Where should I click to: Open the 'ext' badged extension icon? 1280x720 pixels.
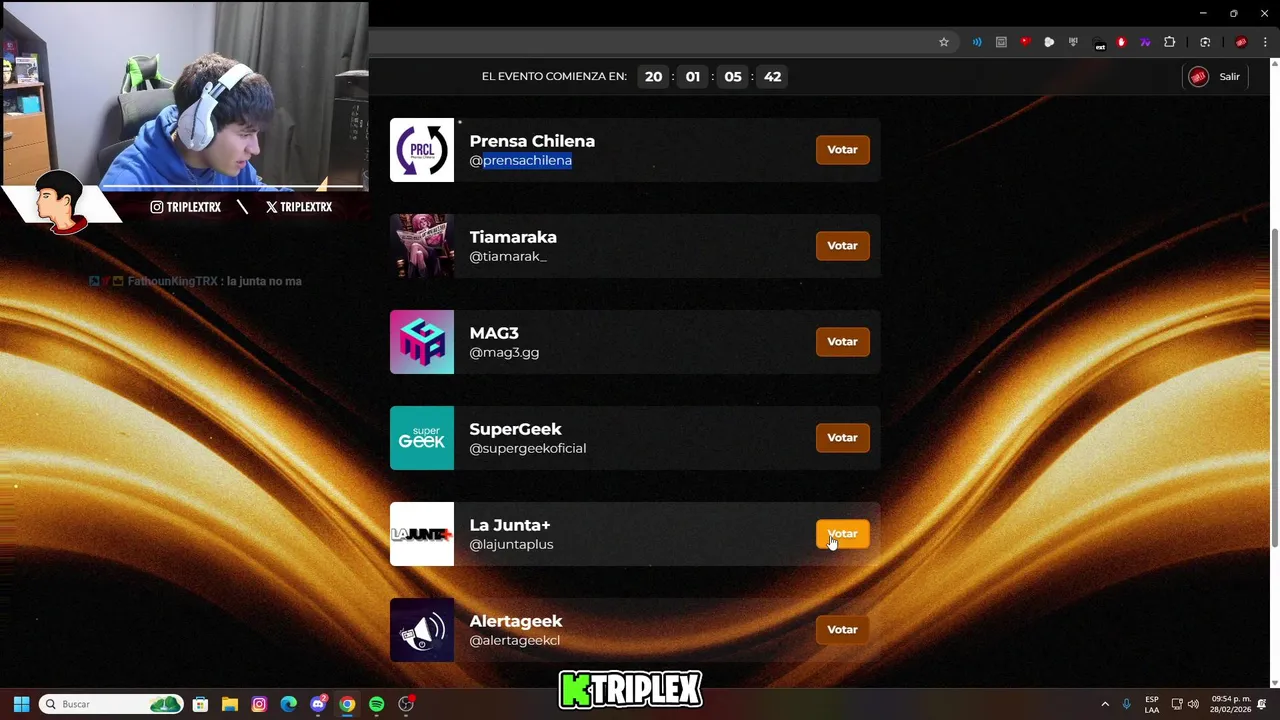pyautogui.click(x=1099, y=43)
